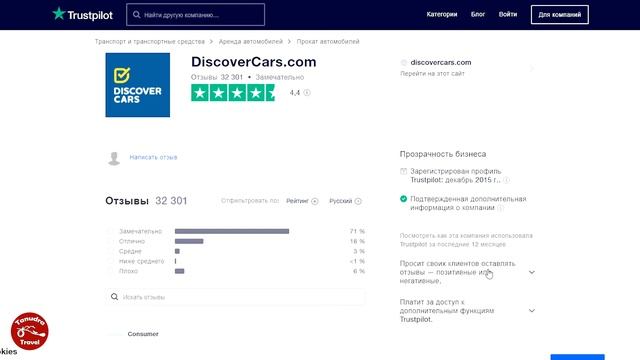Click the Для компаний button
640x360 pixels.
(x=560, y=15)
